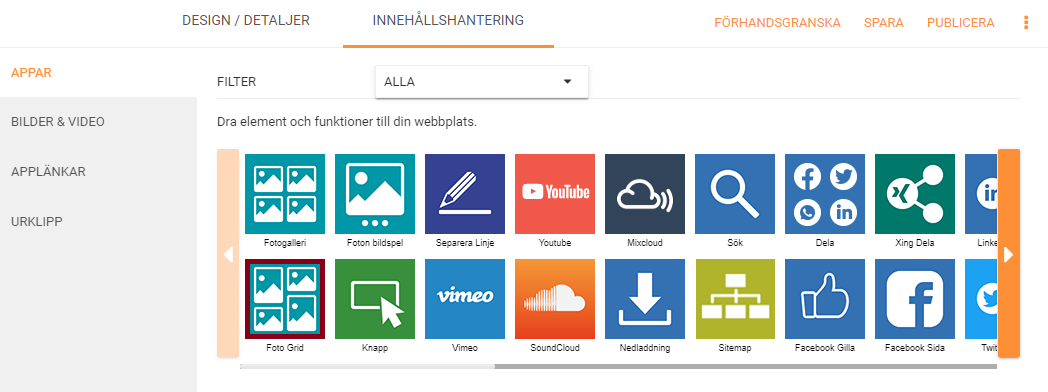Select the SoundCloud app icon
The height and width of the screenshot is (392, 1048).
tap(555, 299)
